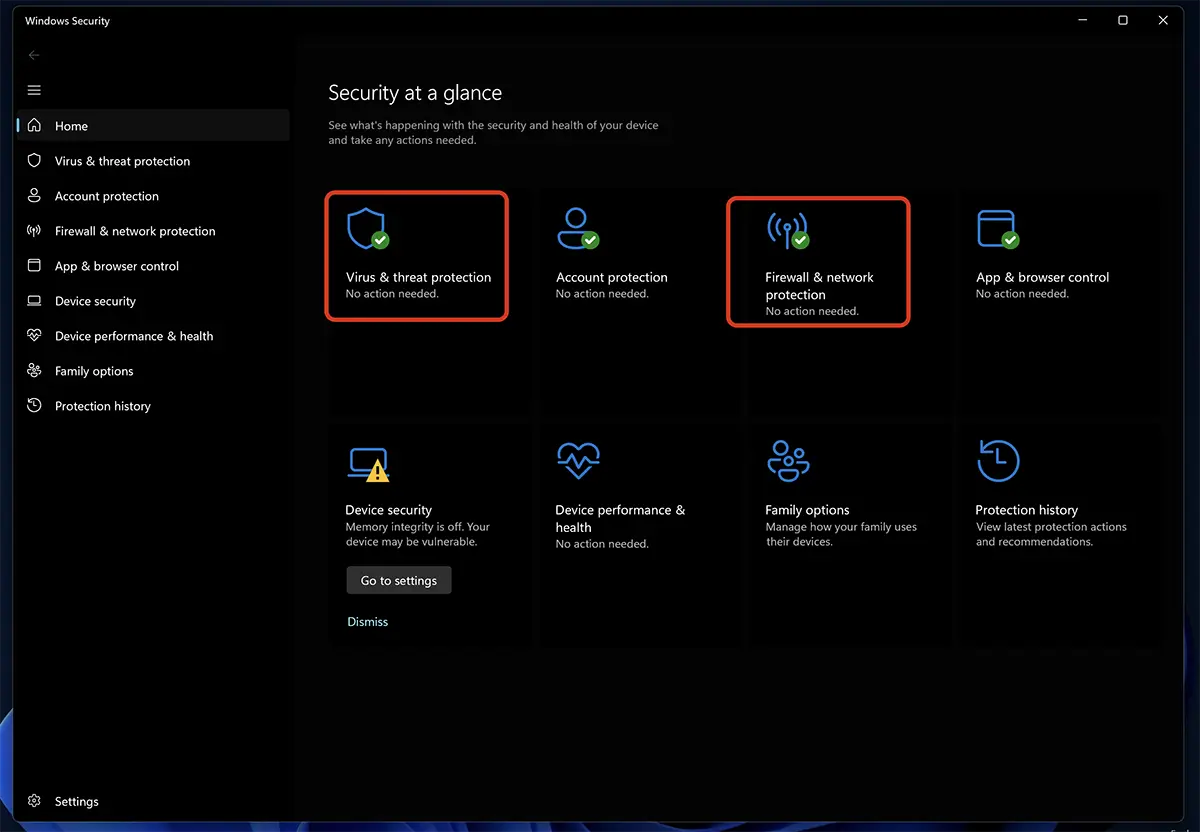Open the Protection history clock card icon
Viewport: 1200px width, 832px height.
[x=998, y=461]
